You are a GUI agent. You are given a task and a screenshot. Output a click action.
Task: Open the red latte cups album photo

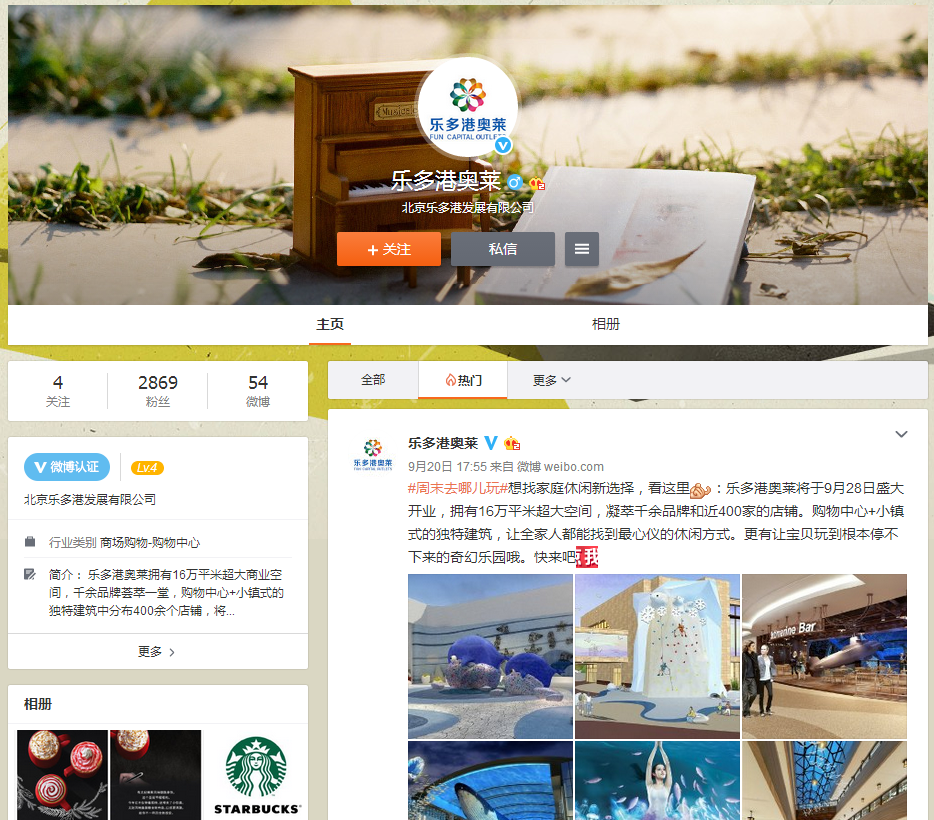(63, 775)
